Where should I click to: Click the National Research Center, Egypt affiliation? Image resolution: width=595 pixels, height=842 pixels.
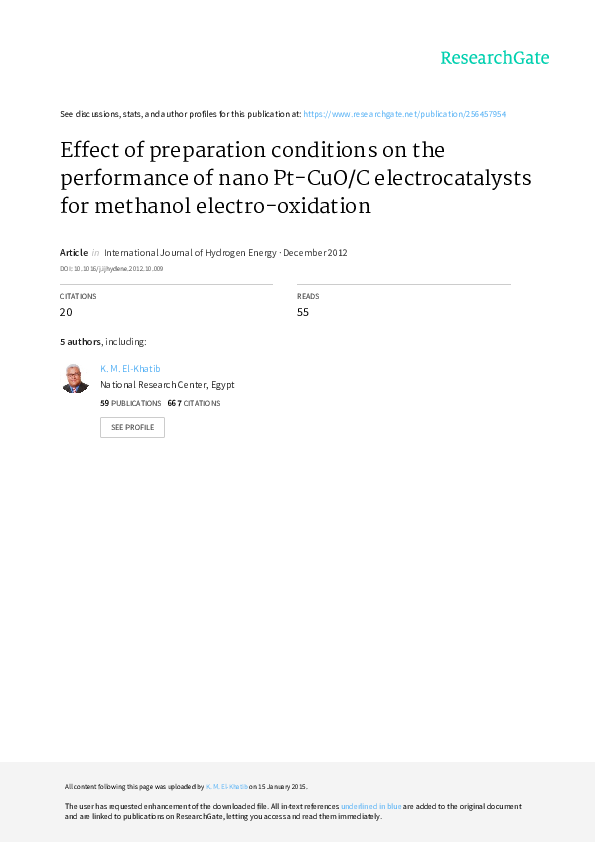[167, 385]
